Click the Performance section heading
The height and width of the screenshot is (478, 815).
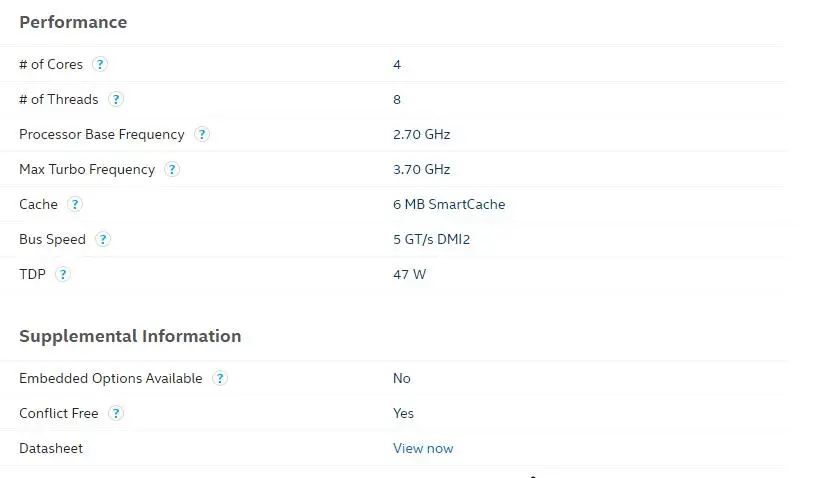pyautogui.click(x=73, y=22)
